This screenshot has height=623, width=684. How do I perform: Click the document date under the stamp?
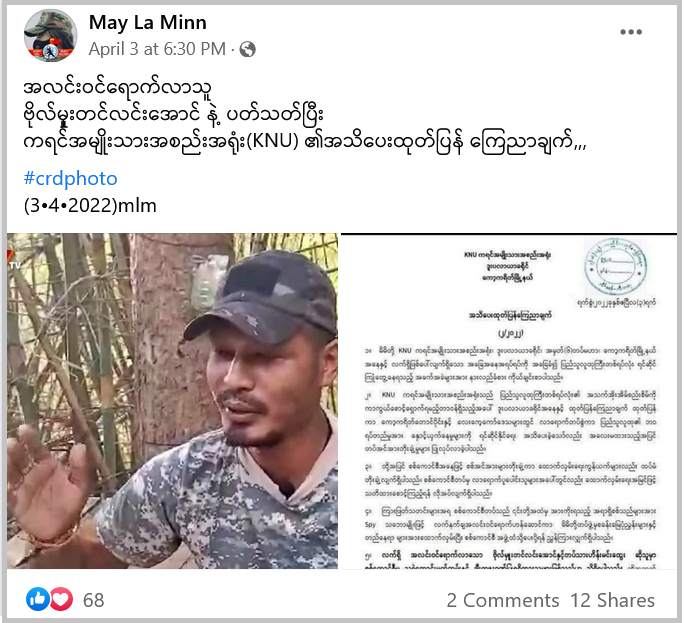[616, 302]
